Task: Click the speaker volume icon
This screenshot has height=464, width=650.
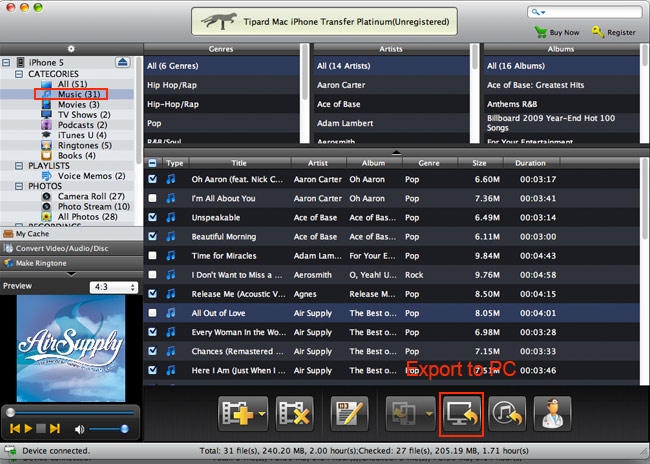Action: tap(79, 429)
